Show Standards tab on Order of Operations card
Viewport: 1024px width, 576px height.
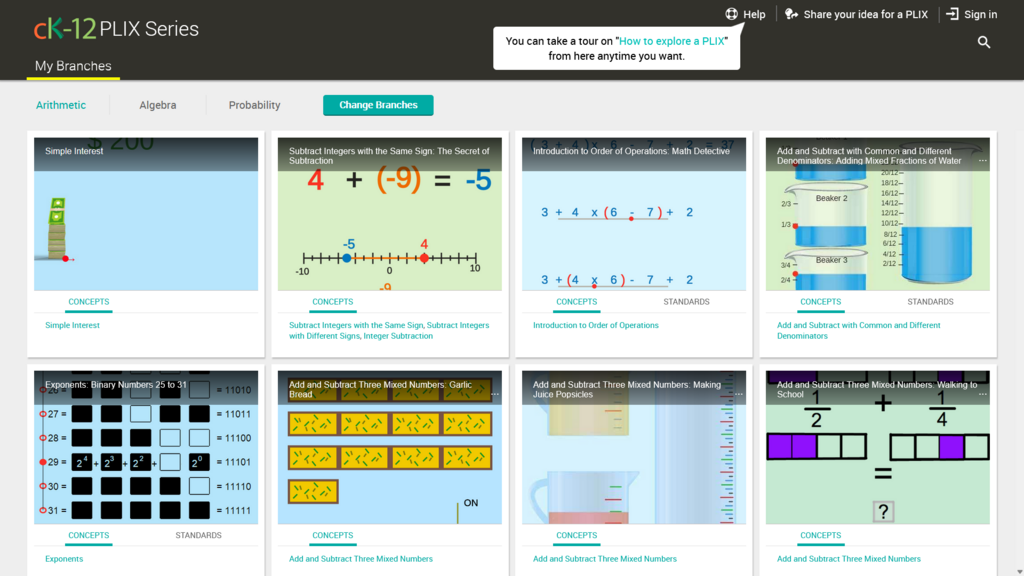(686, 301)
